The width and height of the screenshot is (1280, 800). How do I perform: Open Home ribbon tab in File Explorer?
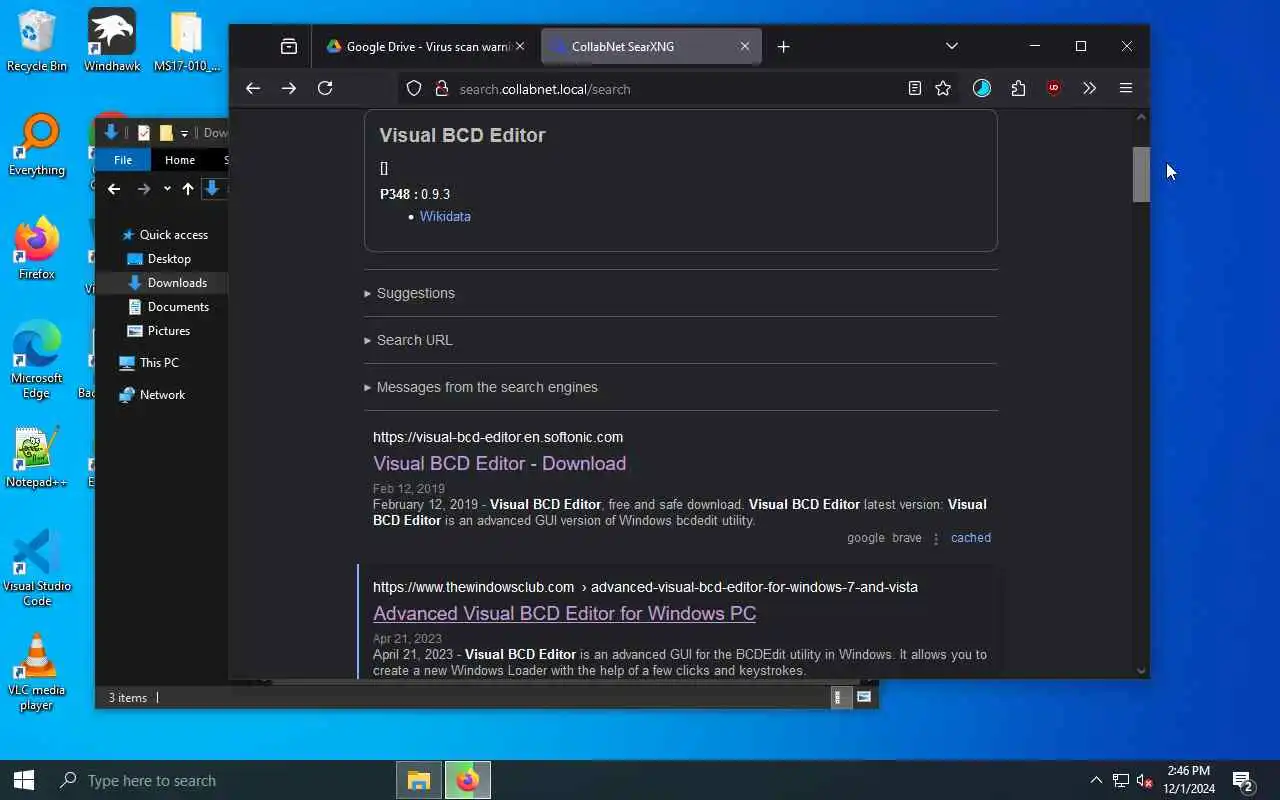coord(180,160)
